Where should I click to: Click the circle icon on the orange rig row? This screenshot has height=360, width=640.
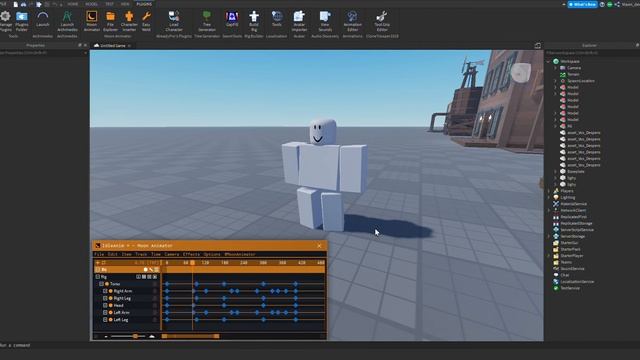pos(145,269)
